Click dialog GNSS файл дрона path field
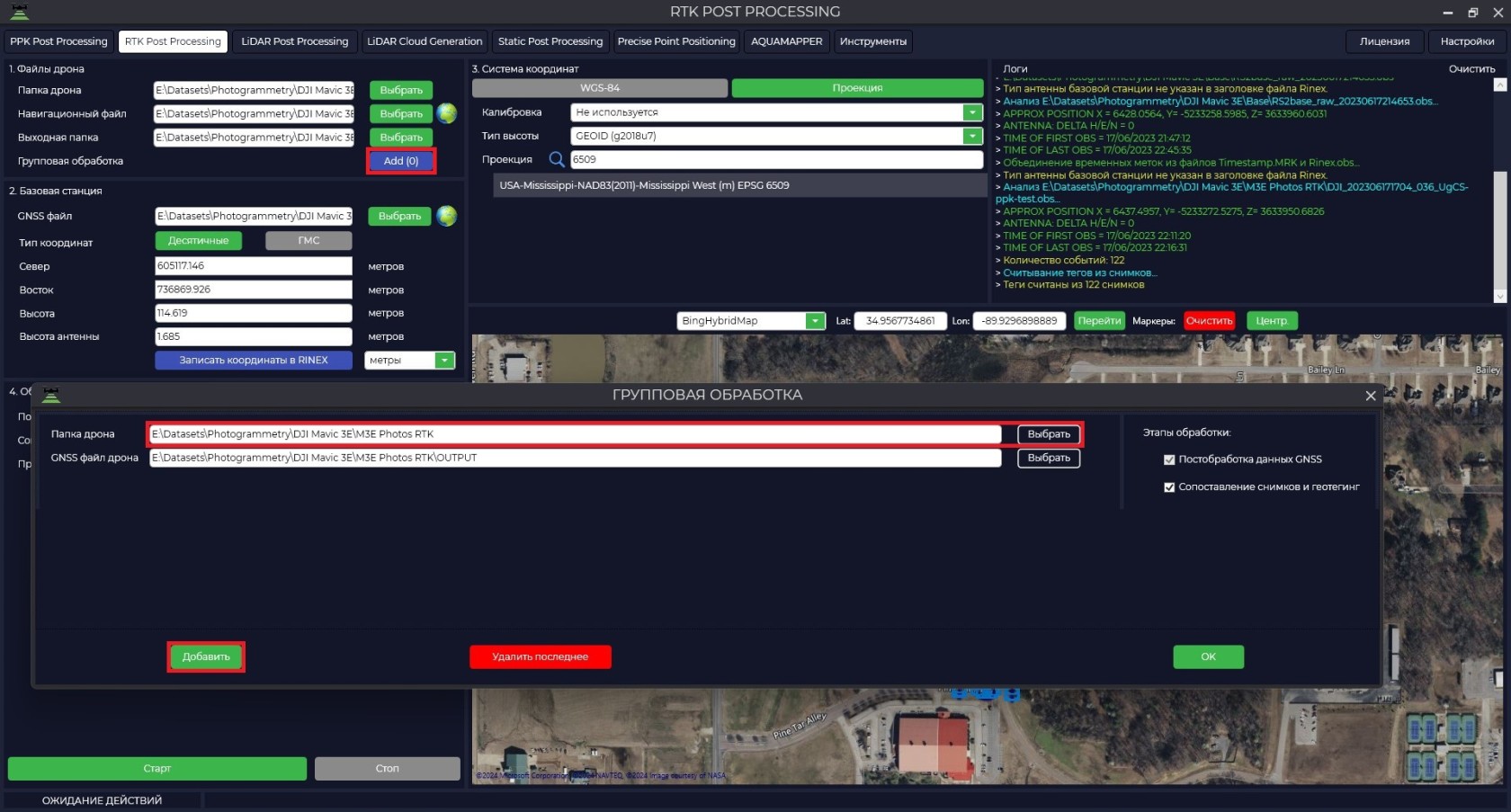This screenshot has height=812, width=1511. 576,458
